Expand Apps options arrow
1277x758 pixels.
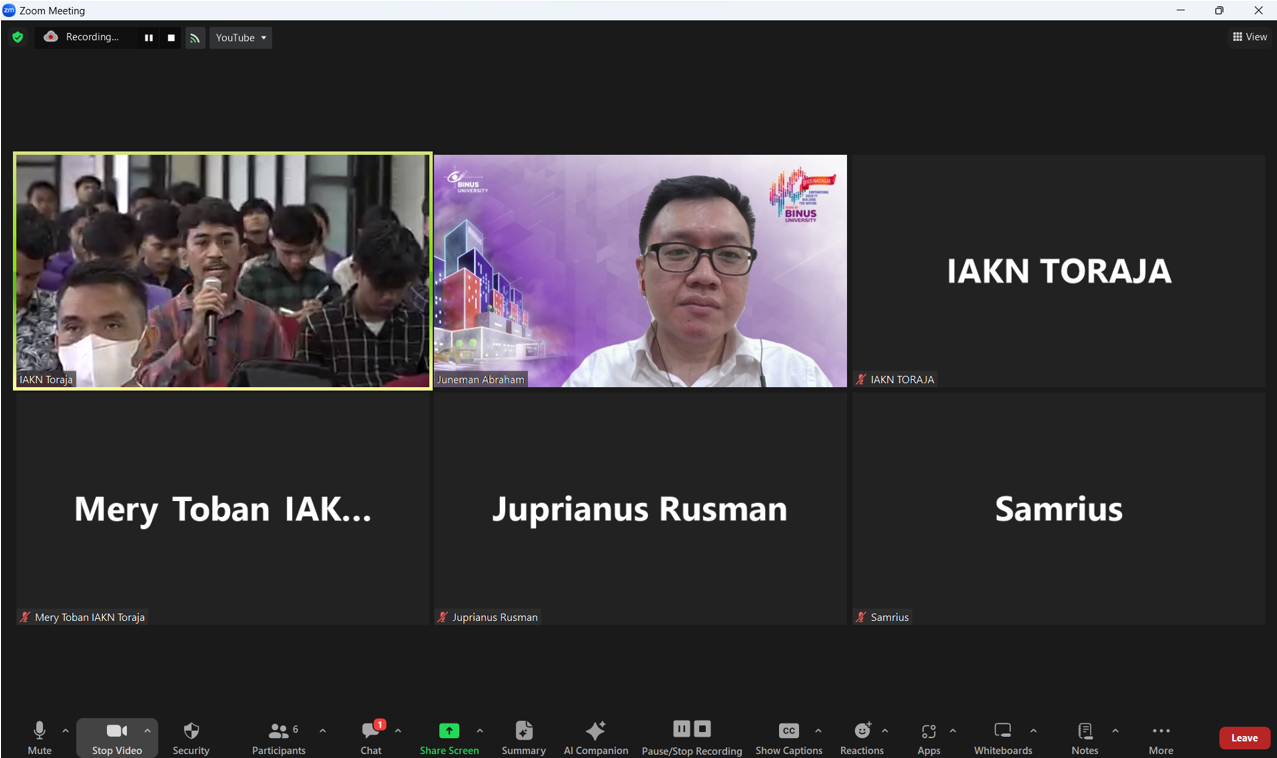(x=952, y=731)
